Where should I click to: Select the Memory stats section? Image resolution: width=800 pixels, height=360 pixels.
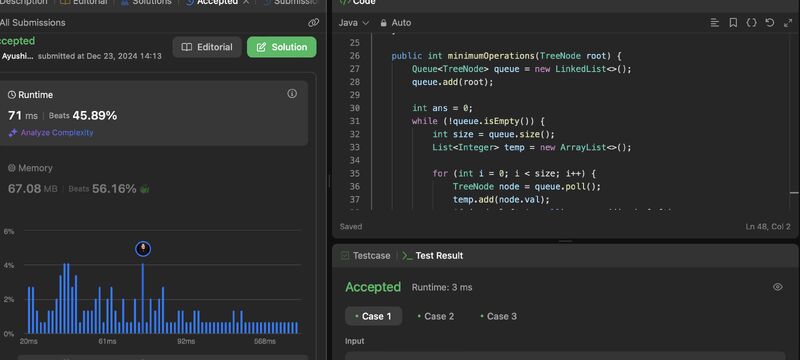153,179
